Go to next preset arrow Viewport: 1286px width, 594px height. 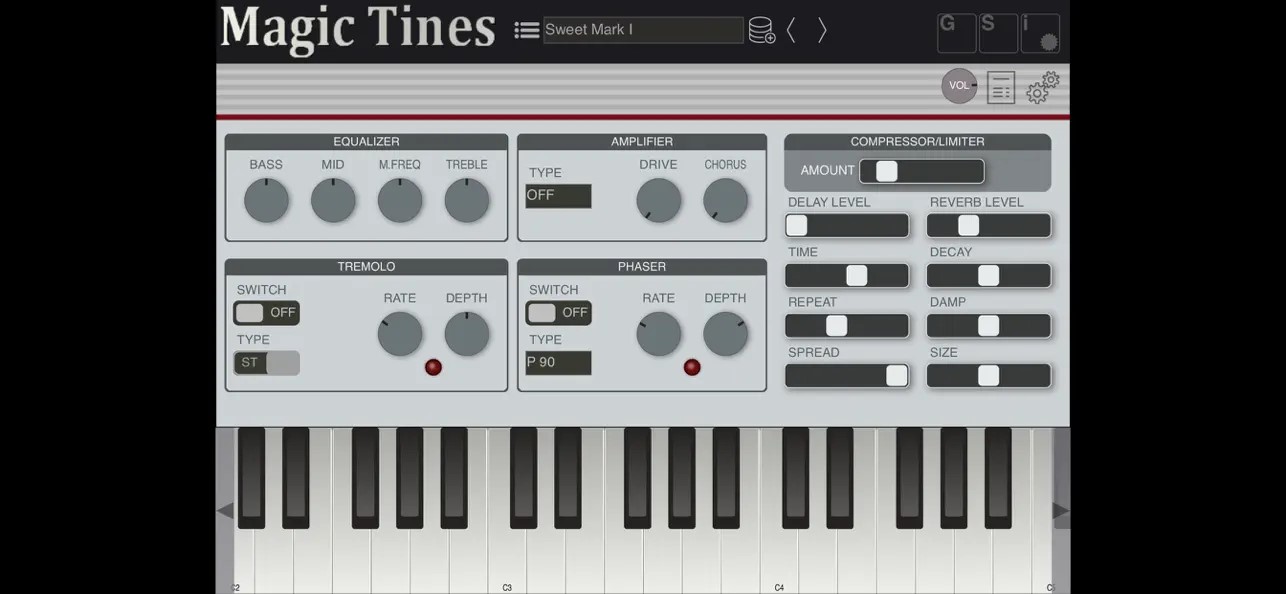point(822,30)
